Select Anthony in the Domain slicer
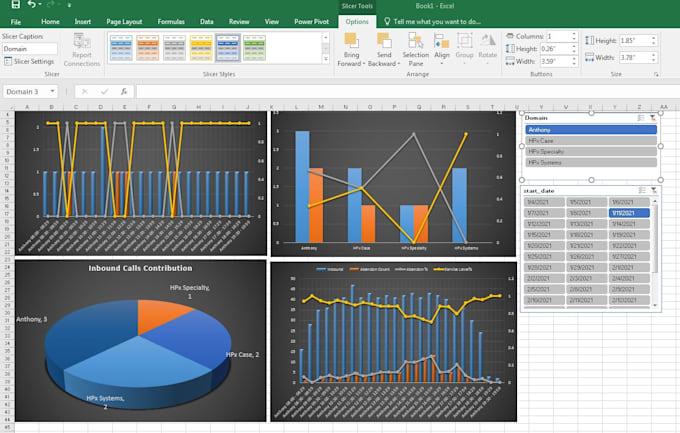The width and height of the screenshot is (680, 433). click(591, 130)
